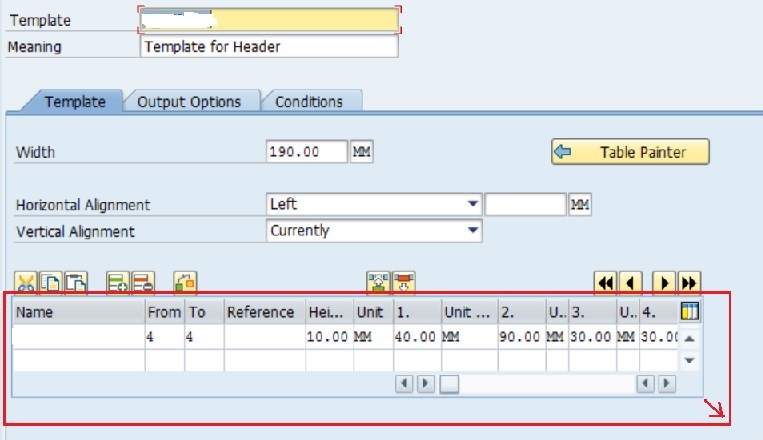Expand the Vertical Alignment dropdown
Image resolution: width=763 pixels, height=440 pixels.
tap(472, 231)
